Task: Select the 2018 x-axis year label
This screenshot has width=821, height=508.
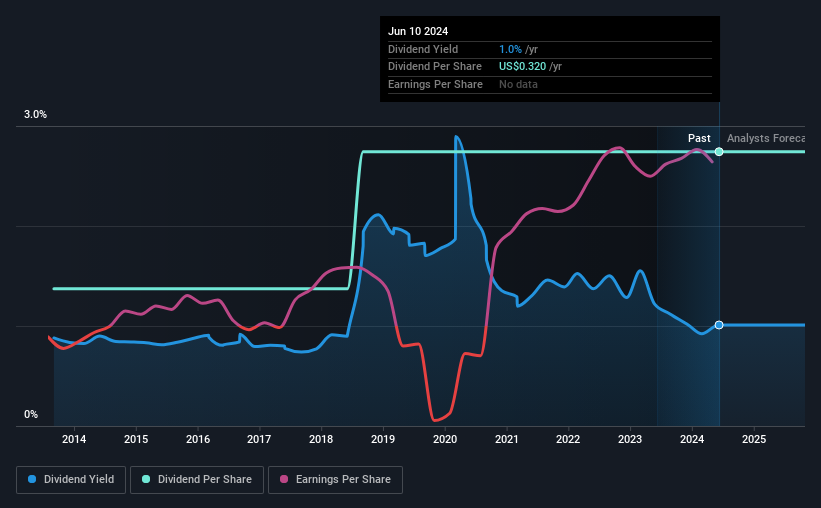Action: 321,439
